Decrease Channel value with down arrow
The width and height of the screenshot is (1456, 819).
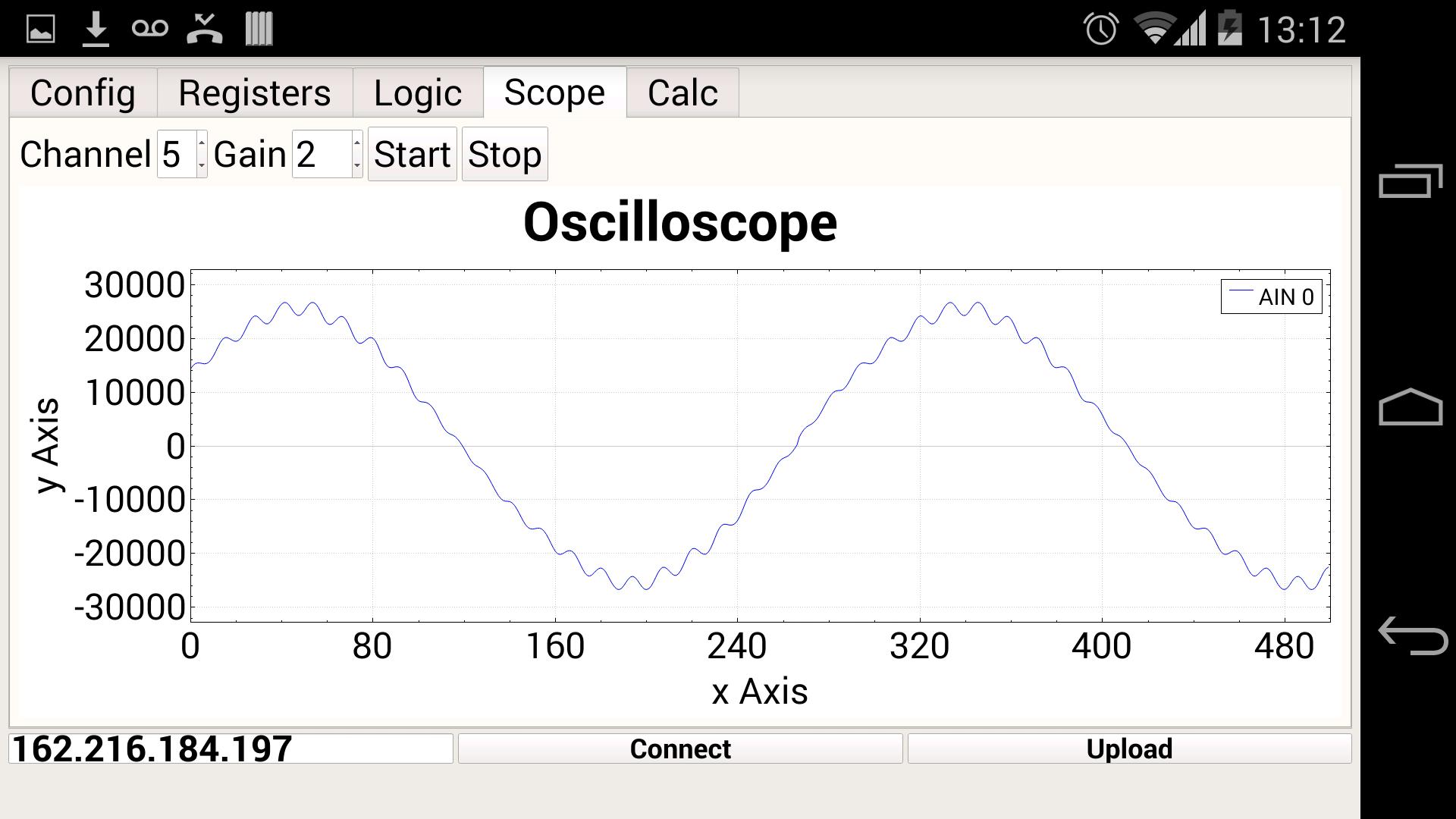202,165
